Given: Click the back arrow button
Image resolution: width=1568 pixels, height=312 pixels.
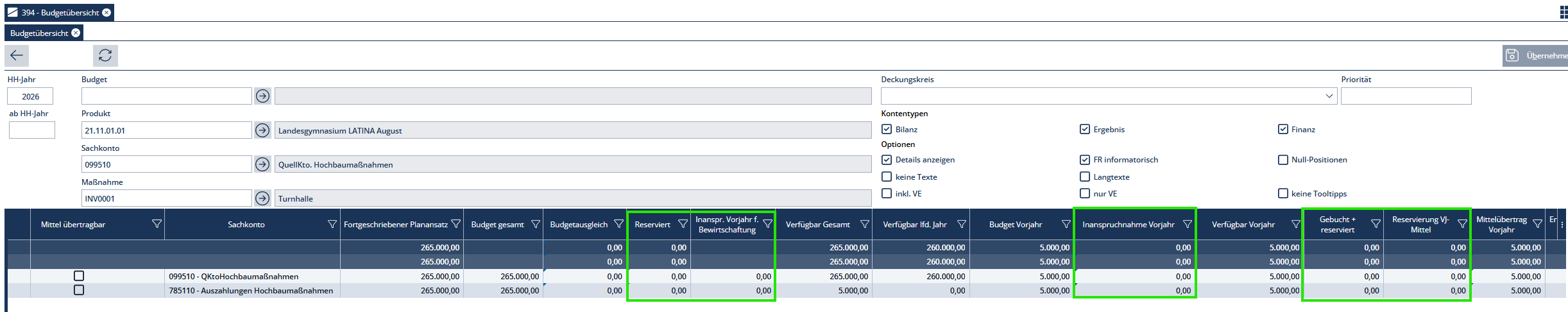Looking at the screenshot, I should [x=17, y=56].
